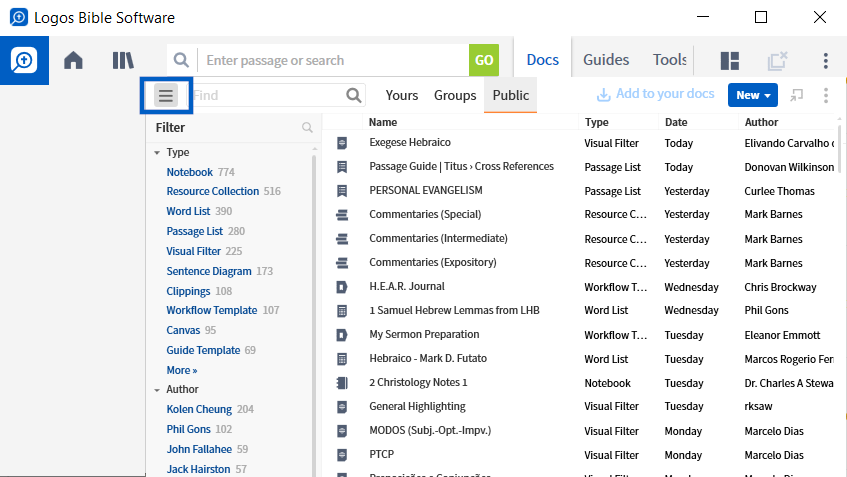
Task: Select the Yours documents tab
Action: tap(401, 96)
